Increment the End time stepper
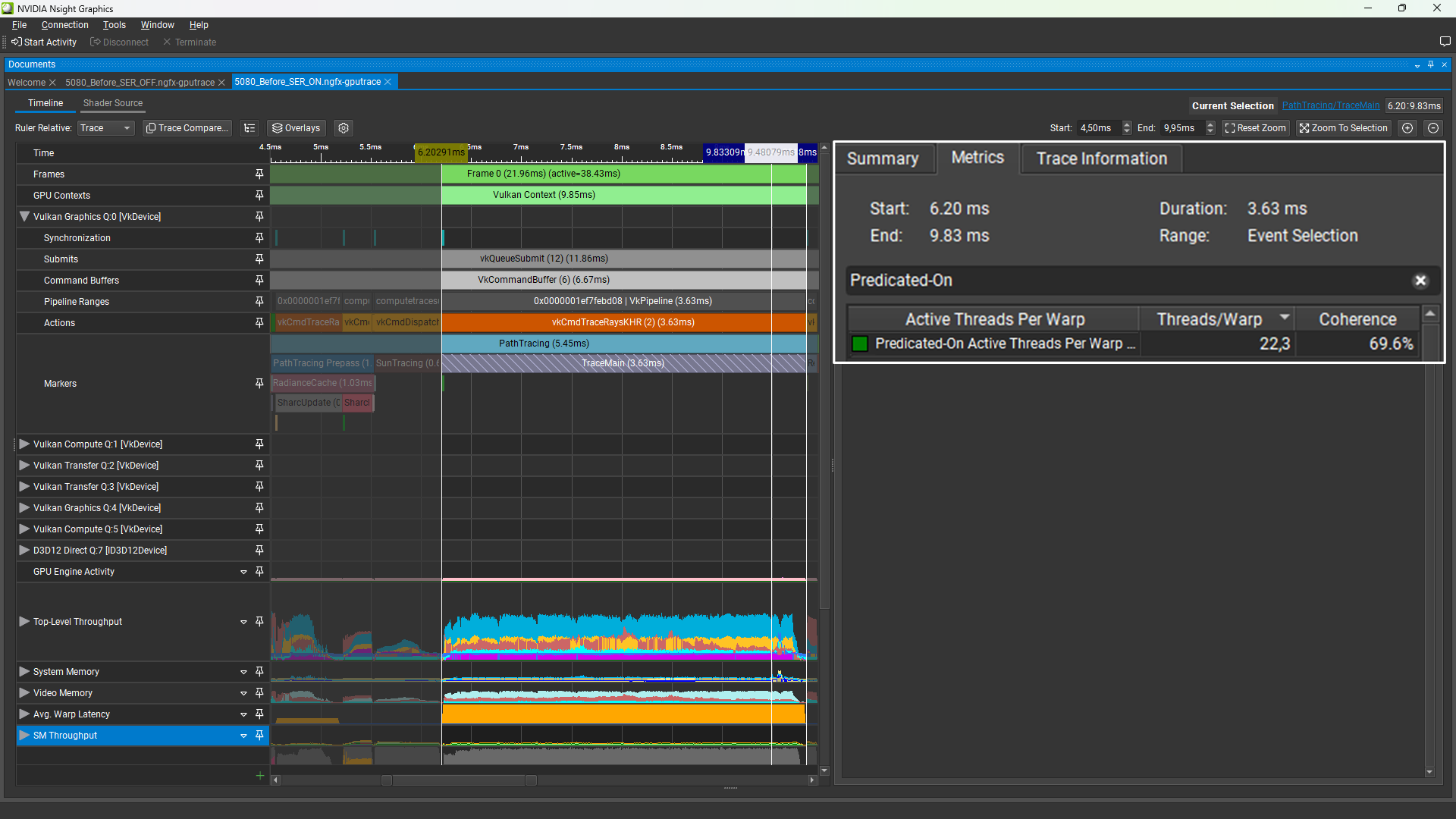This screenshot has height=819, width=1456. pos(1211,124)
